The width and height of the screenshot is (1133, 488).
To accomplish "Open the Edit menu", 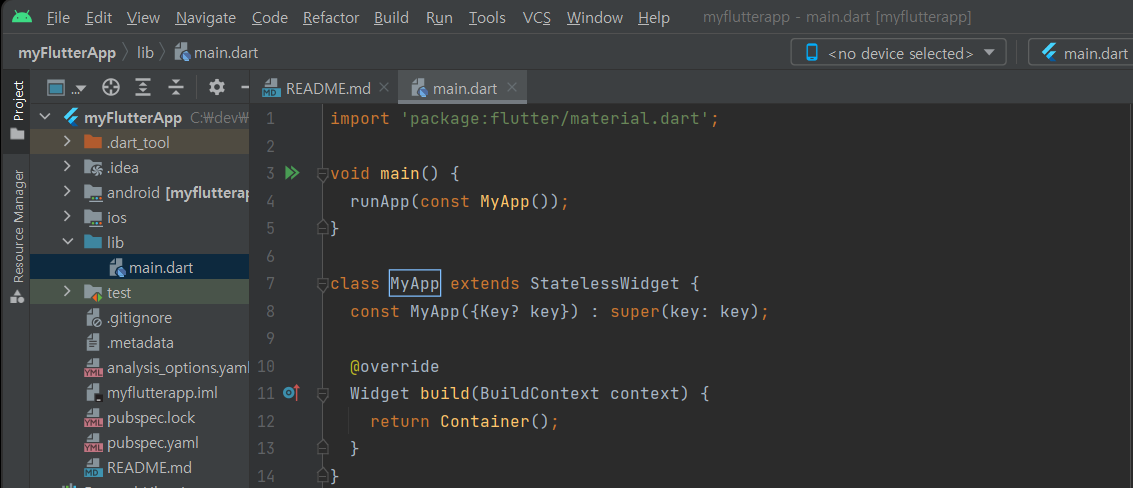I will point(98,17).
